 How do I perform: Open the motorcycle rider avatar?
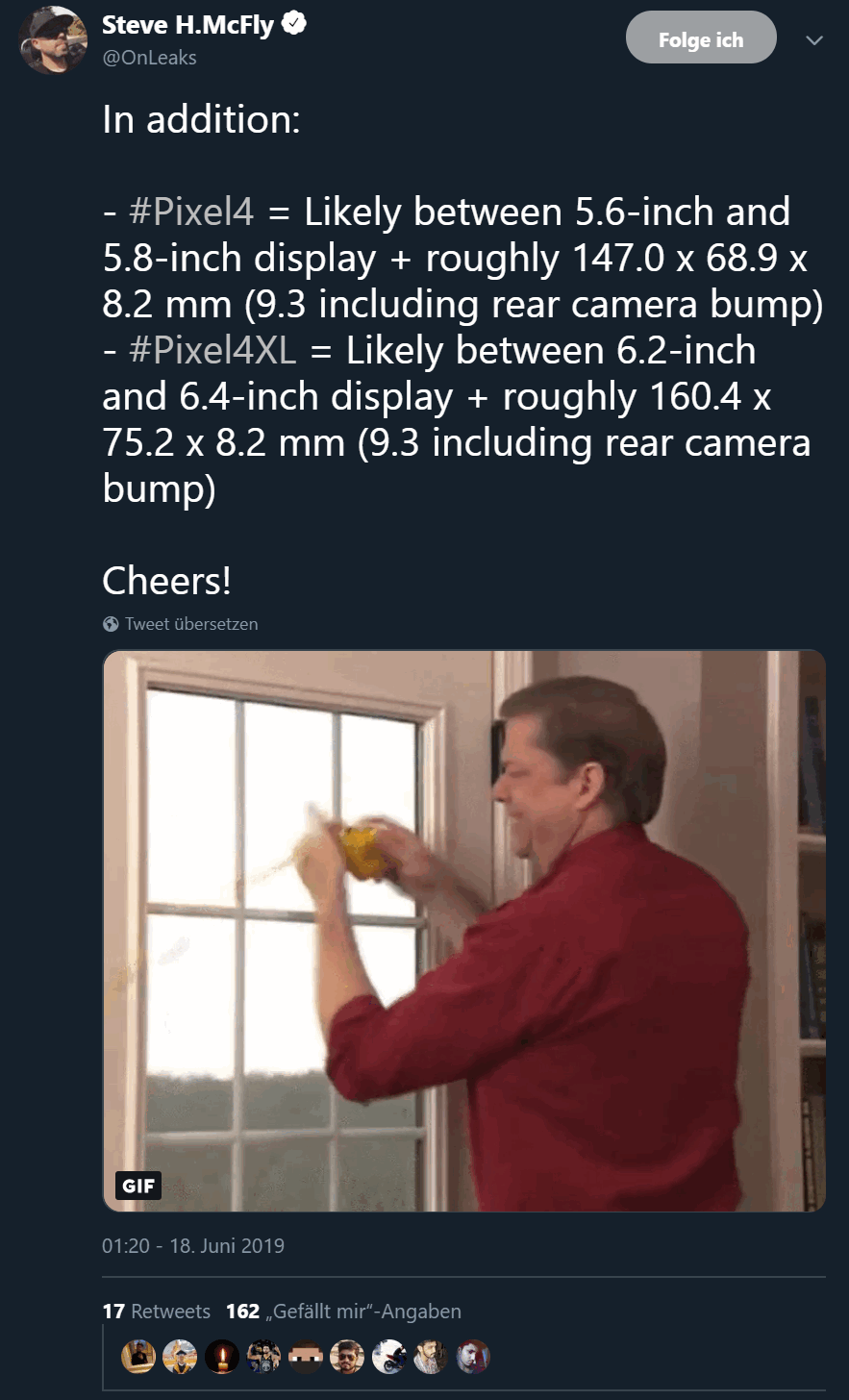389,1357
